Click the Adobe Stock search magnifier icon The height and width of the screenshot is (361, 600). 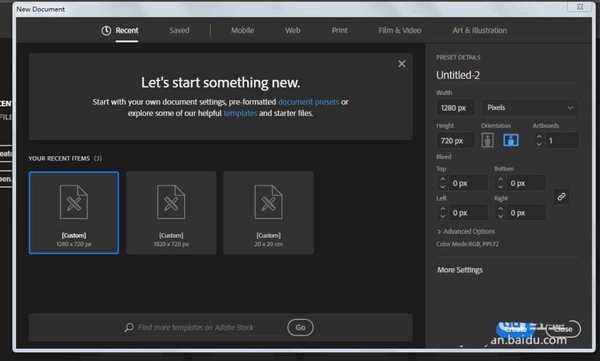[x=129, y=327]
